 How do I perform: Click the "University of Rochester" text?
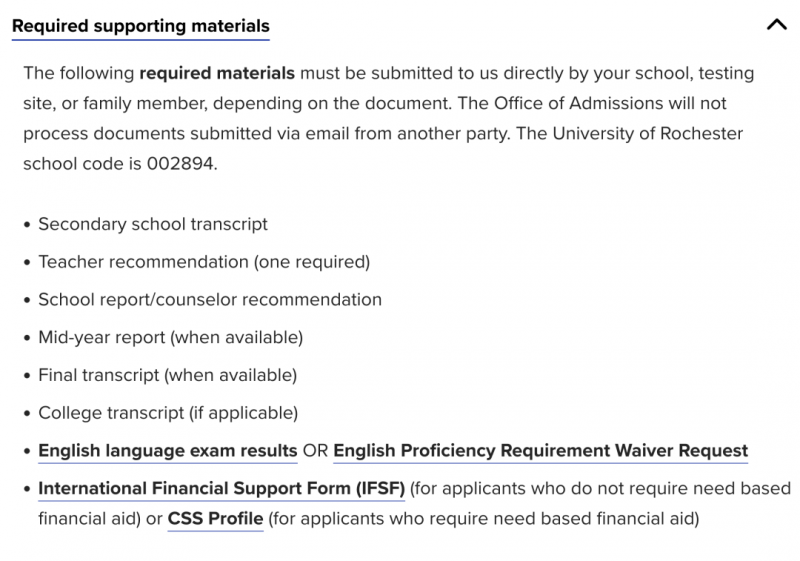tap(647, 134)
